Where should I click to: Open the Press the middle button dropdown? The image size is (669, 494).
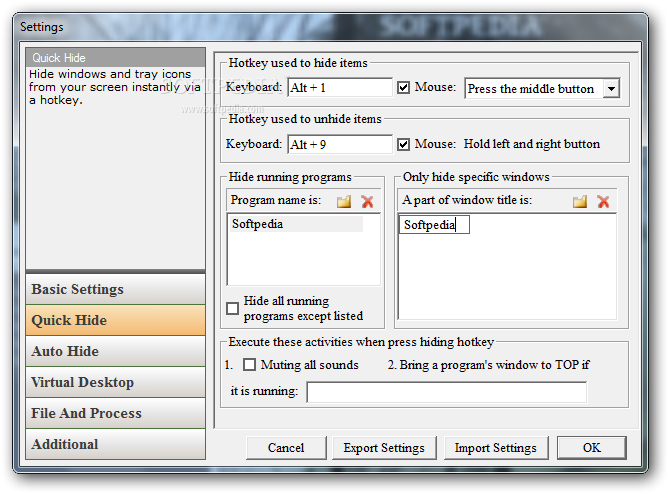coord(611,88)
